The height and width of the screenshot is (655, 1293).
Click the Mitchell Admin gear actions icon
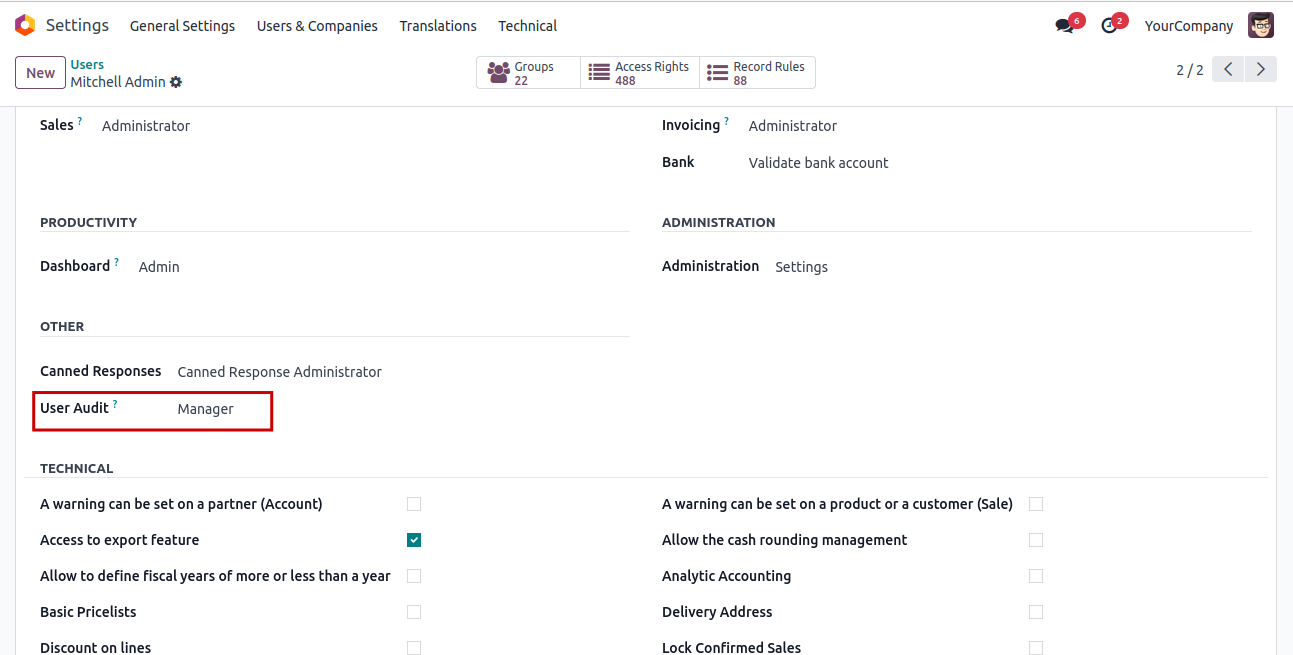tap(176, 82)
